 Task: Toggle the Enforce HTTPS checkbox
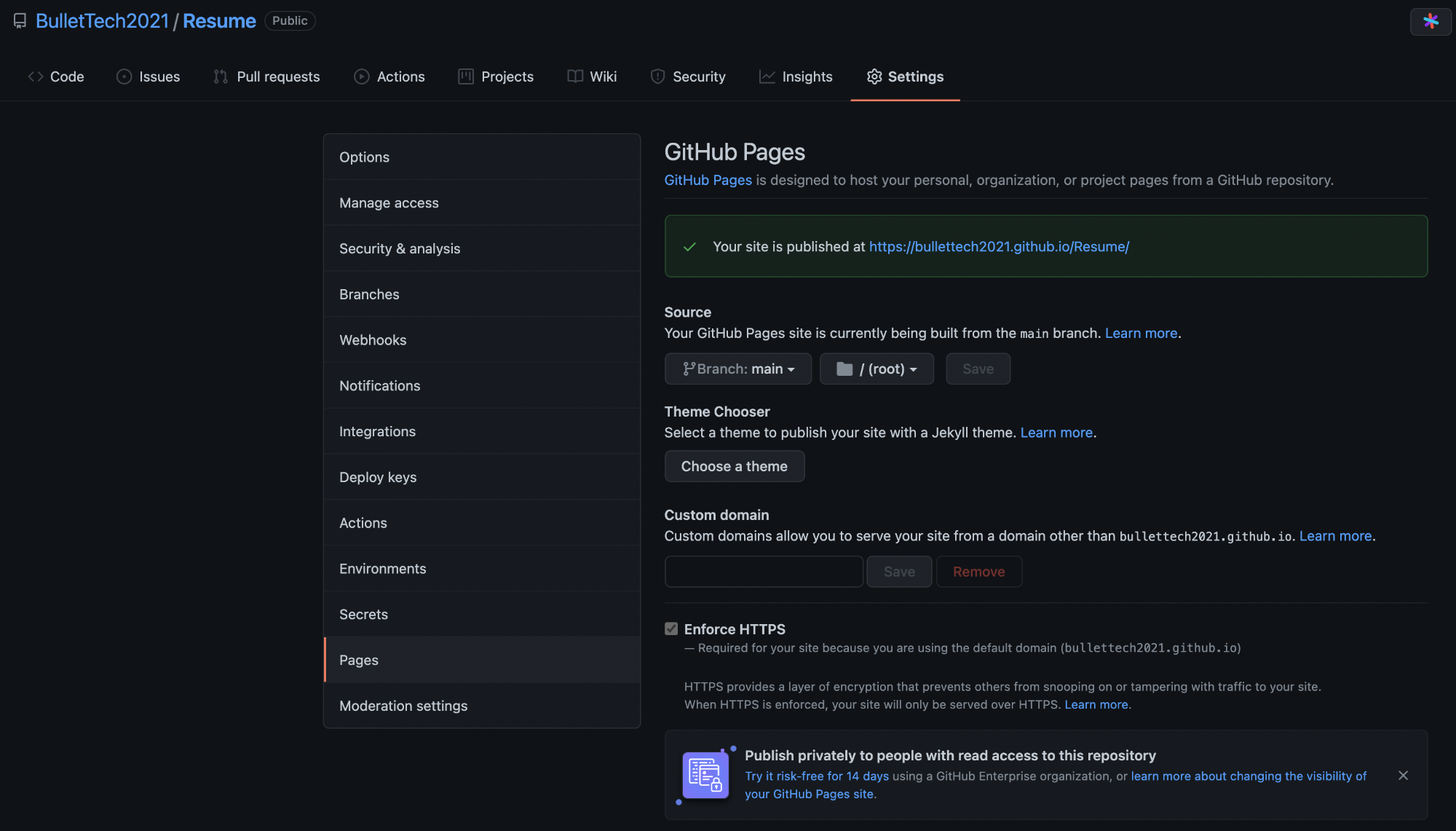671,629
